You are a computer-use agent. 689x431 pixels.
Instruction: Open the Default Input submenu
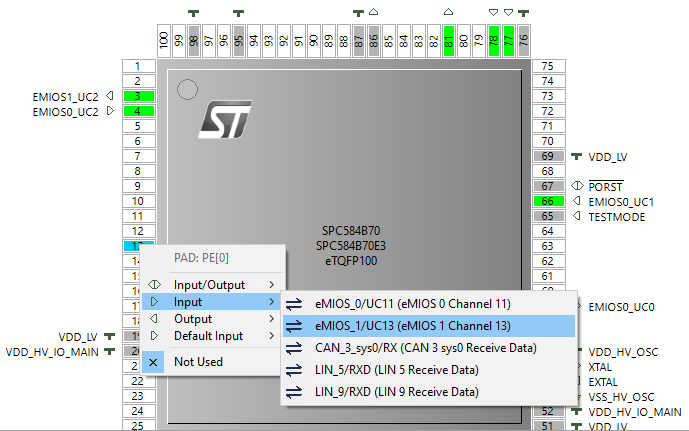click(x=212, y=336)
